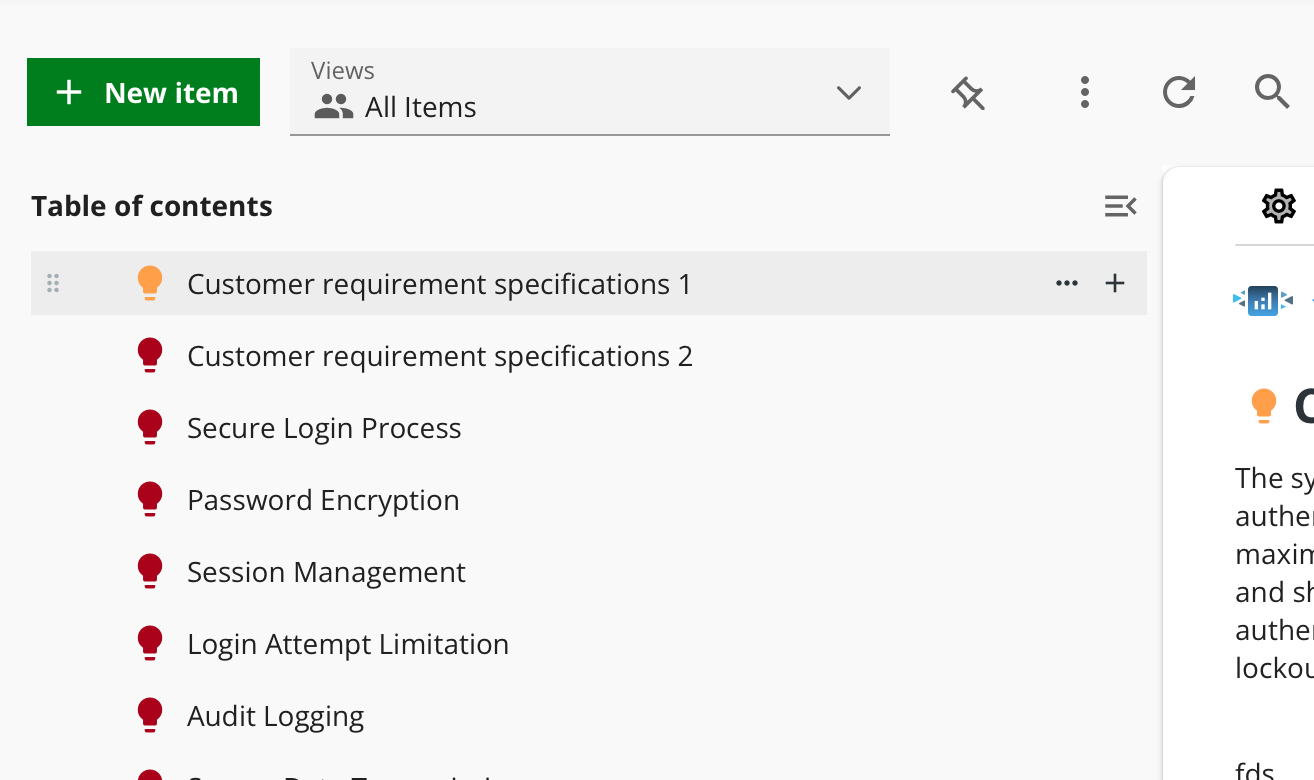The width and height of the screenshot is (1314, 780).
Task: Click the settings gear tab icon
Action: (x=1278, y=206)
